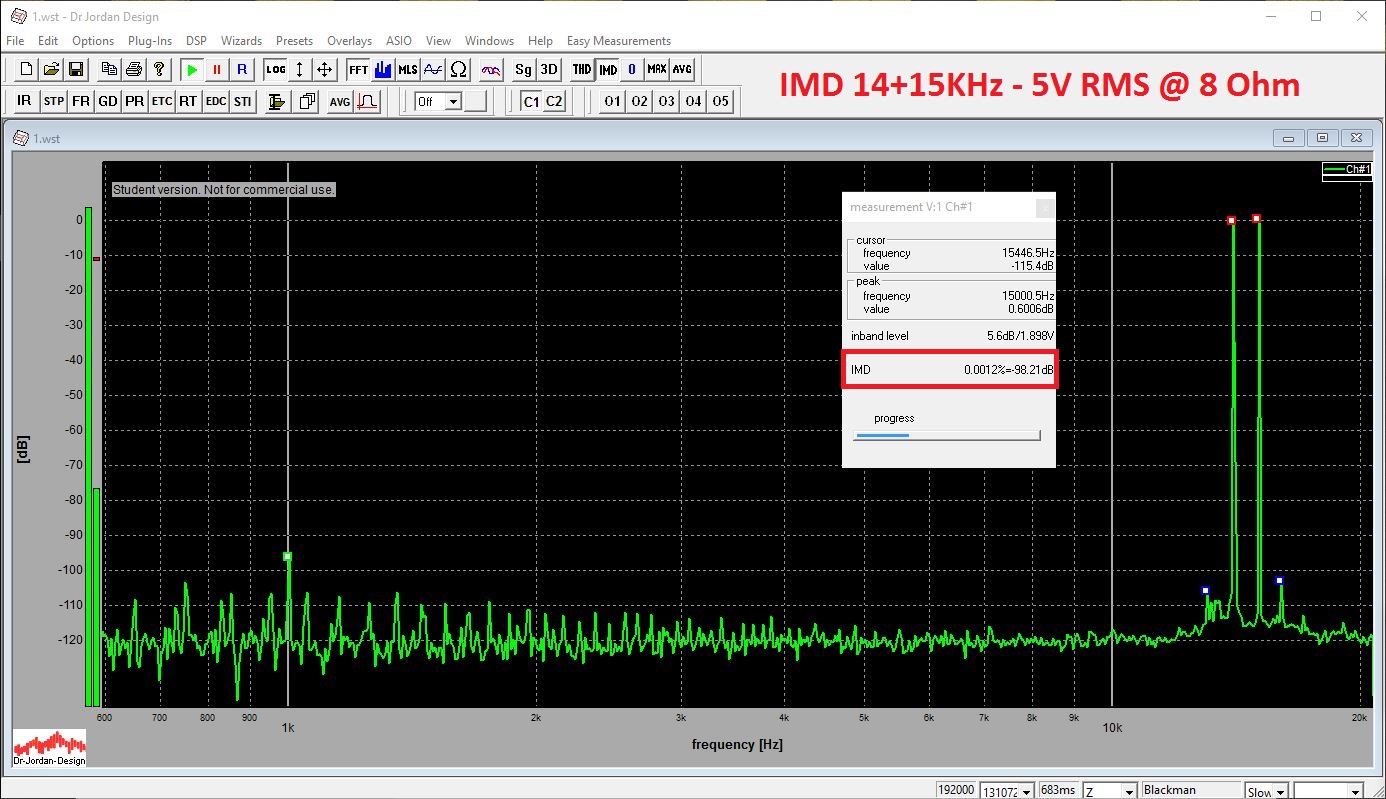Select the IR impulse response icon
The image size is (1386, 799).
tap(24, 101)
